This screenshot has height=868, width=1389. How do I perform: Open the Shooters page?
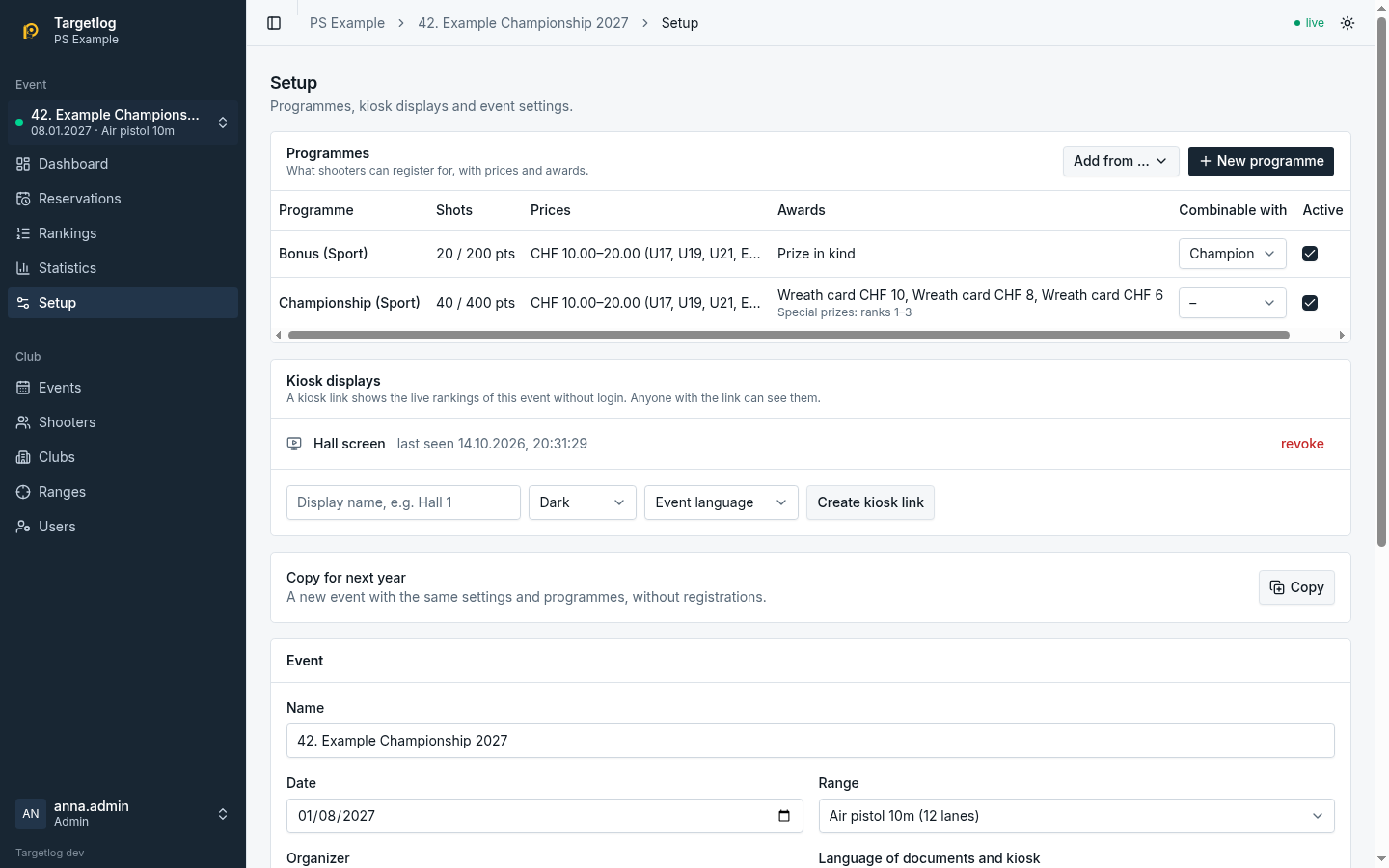click(x=123, y=422)
